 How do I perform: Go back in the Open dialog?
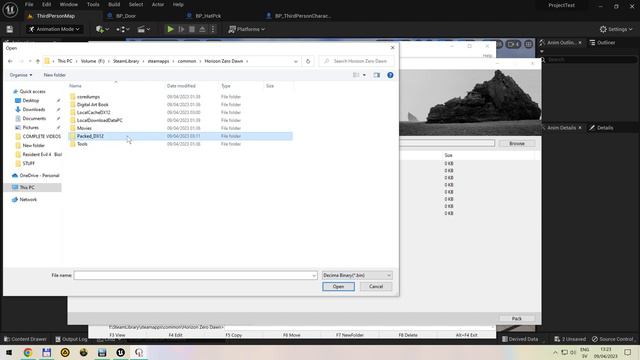10,61
